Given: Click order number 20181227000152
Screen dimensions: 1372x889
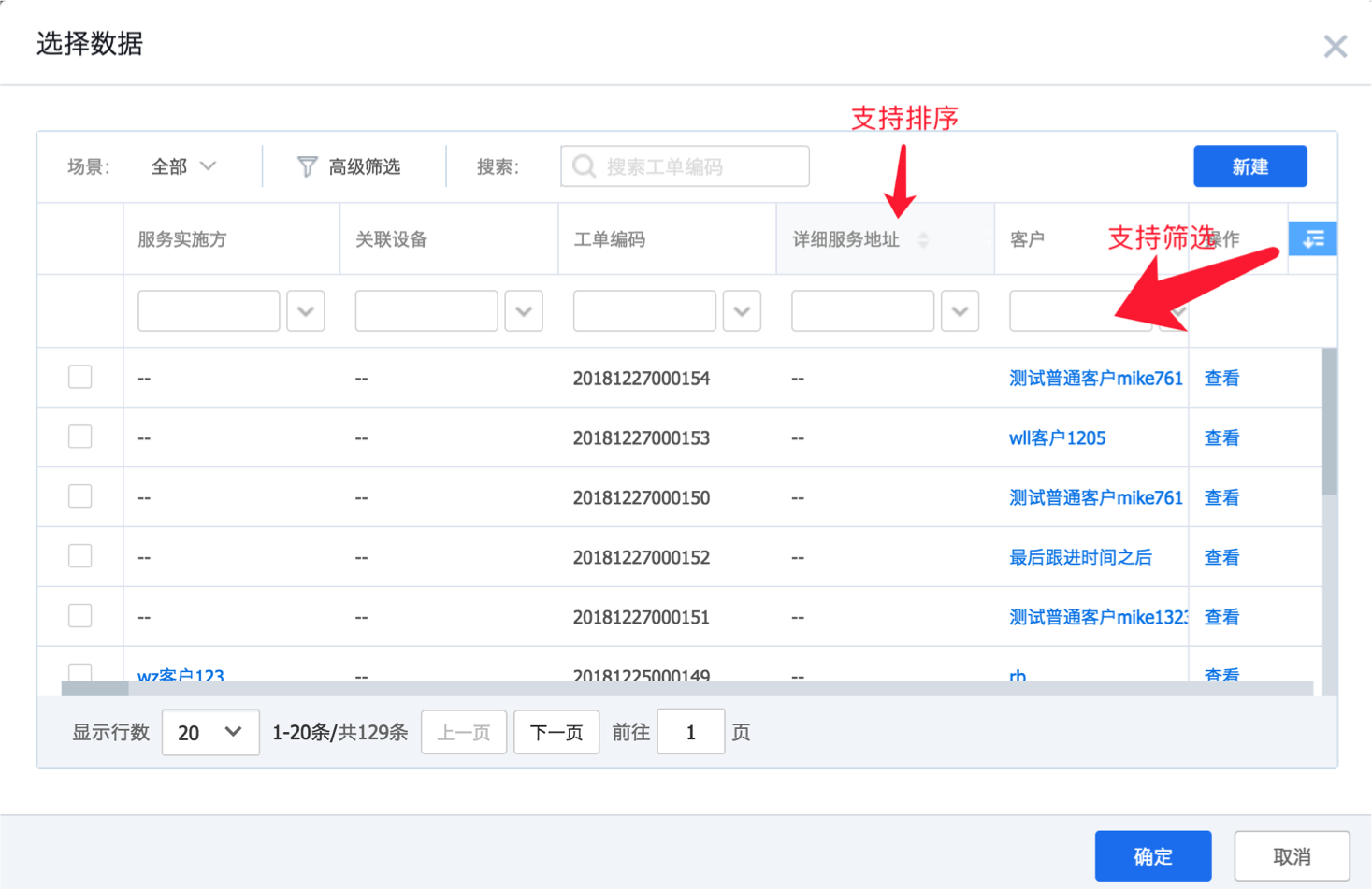Looking at the screenshot, I should 642,558.
